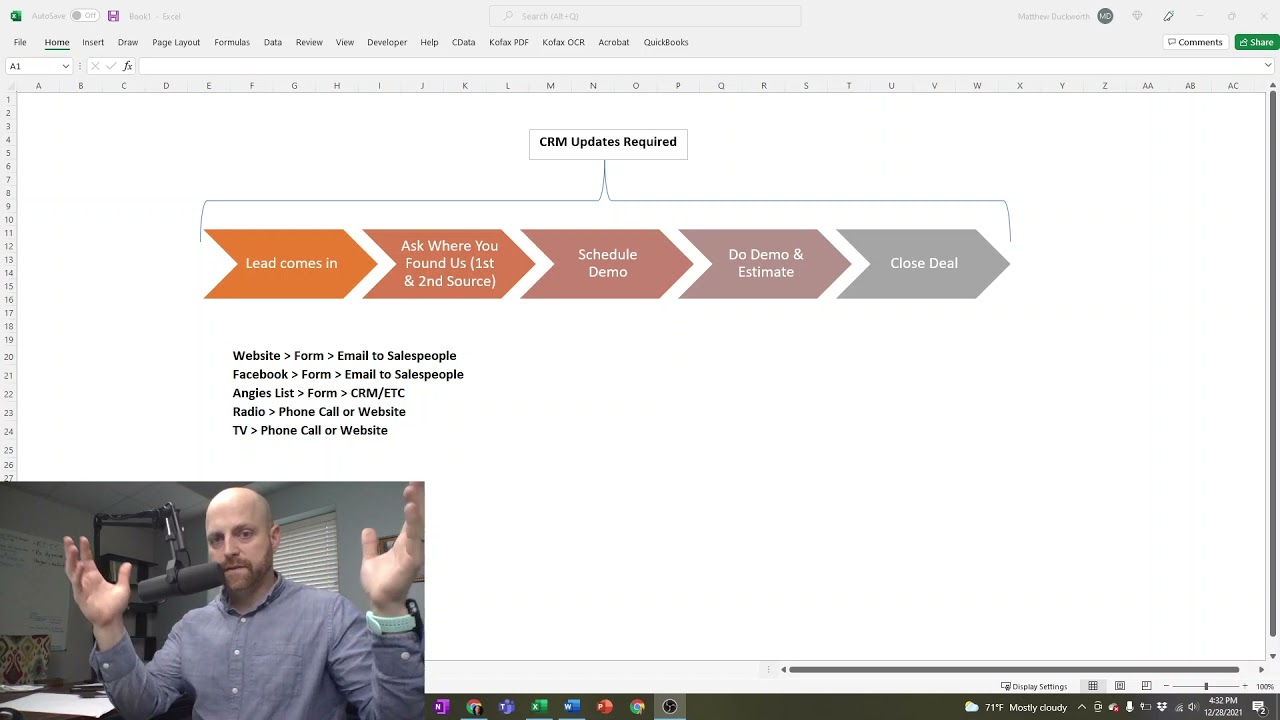Open the Data ribbon tab
Screen dimensions: 1280x720
[x=273, y=42]
